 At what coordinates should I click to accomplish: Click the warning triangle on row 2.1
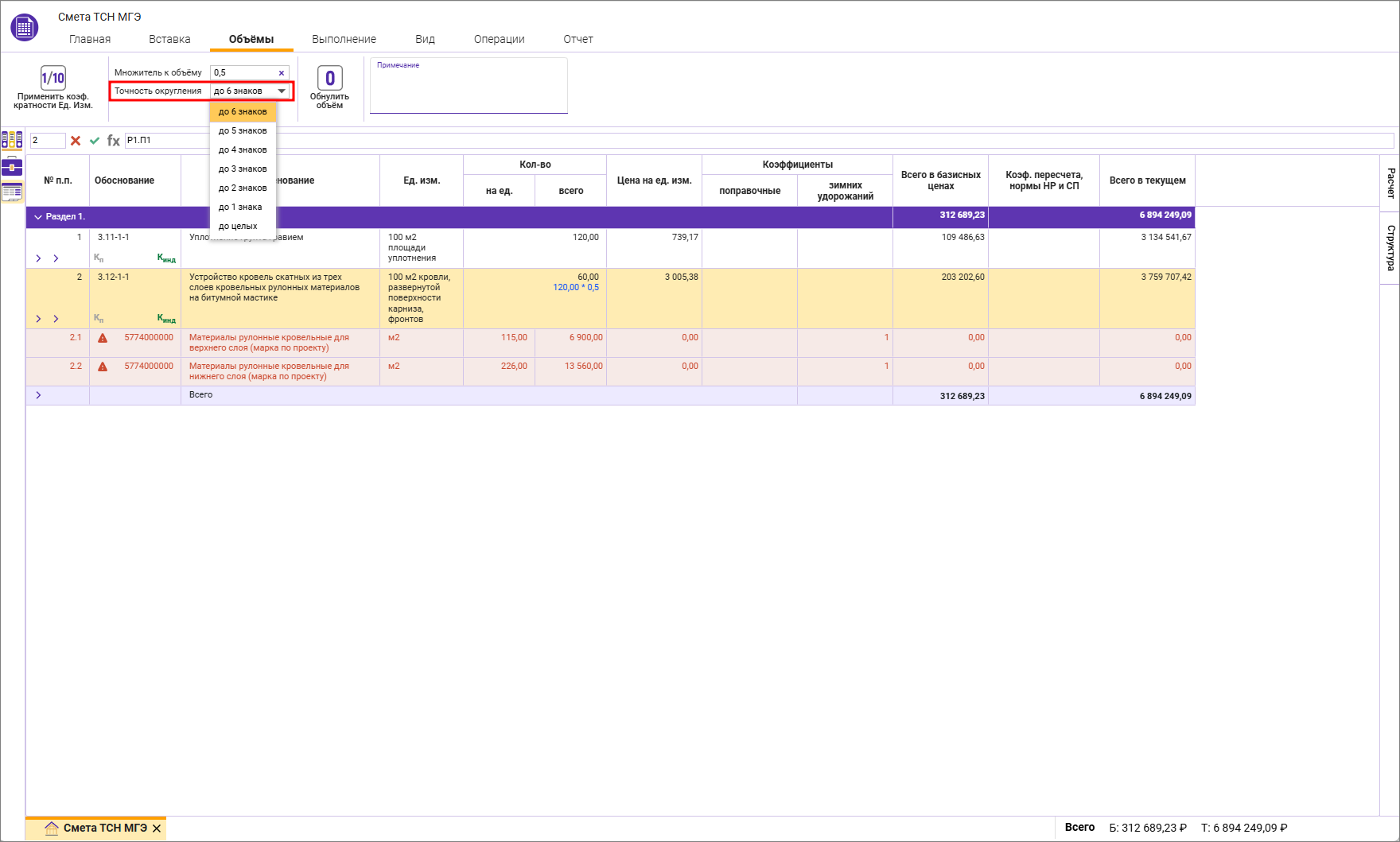[103, 338]
